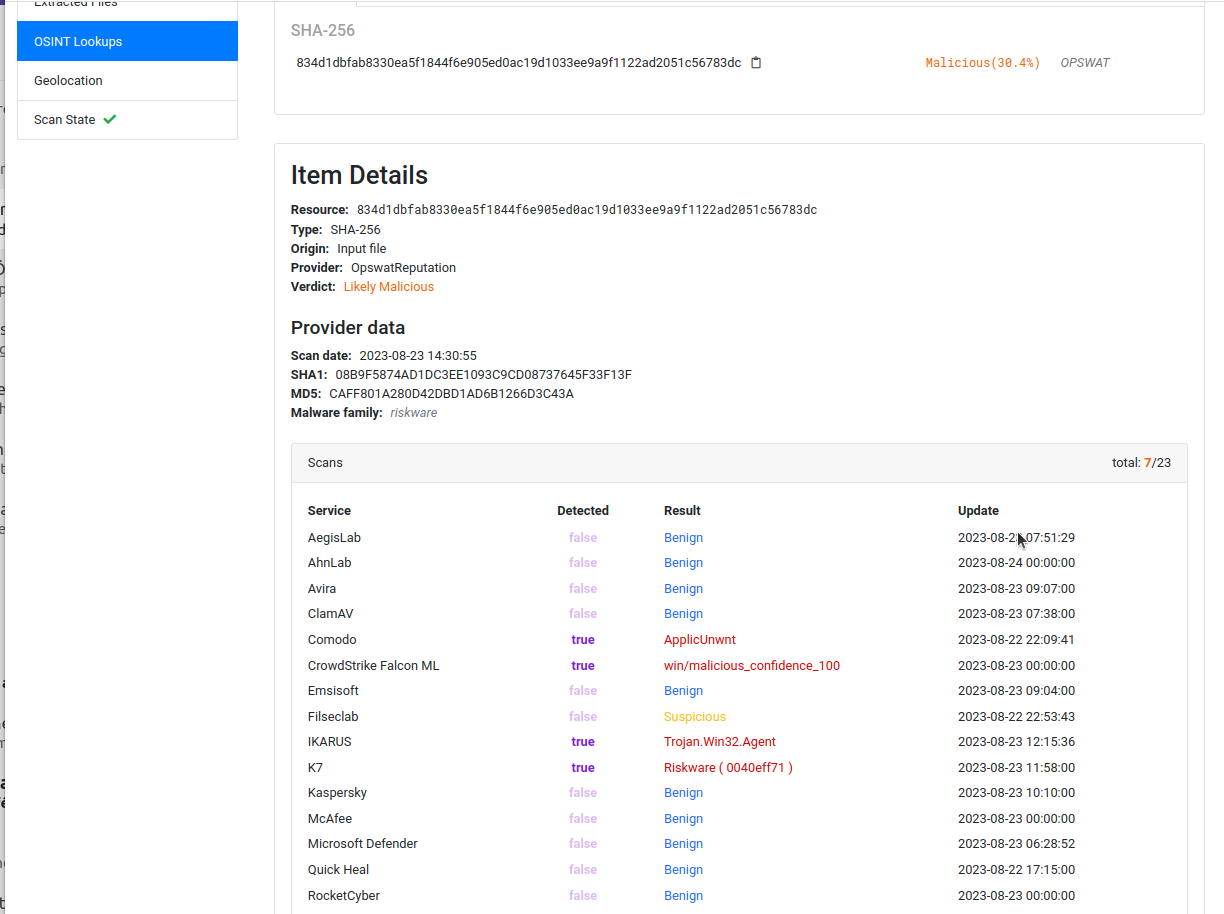Select the Kaspersky service name
Viewport: 1224px width, 914px height.
pyautogui.click(x=337, y=793)
